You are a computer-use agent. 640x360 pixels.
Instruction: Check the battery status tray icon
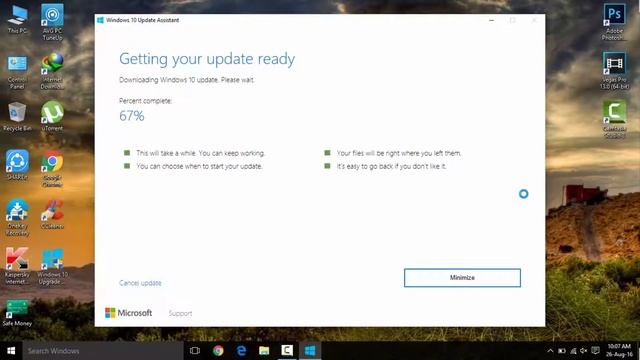click(562, 351)
